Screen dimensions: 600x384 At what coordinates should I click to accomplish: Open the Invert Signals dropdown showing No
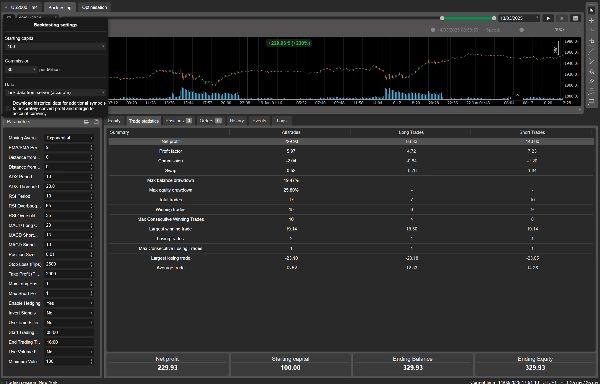coord(69,313)
